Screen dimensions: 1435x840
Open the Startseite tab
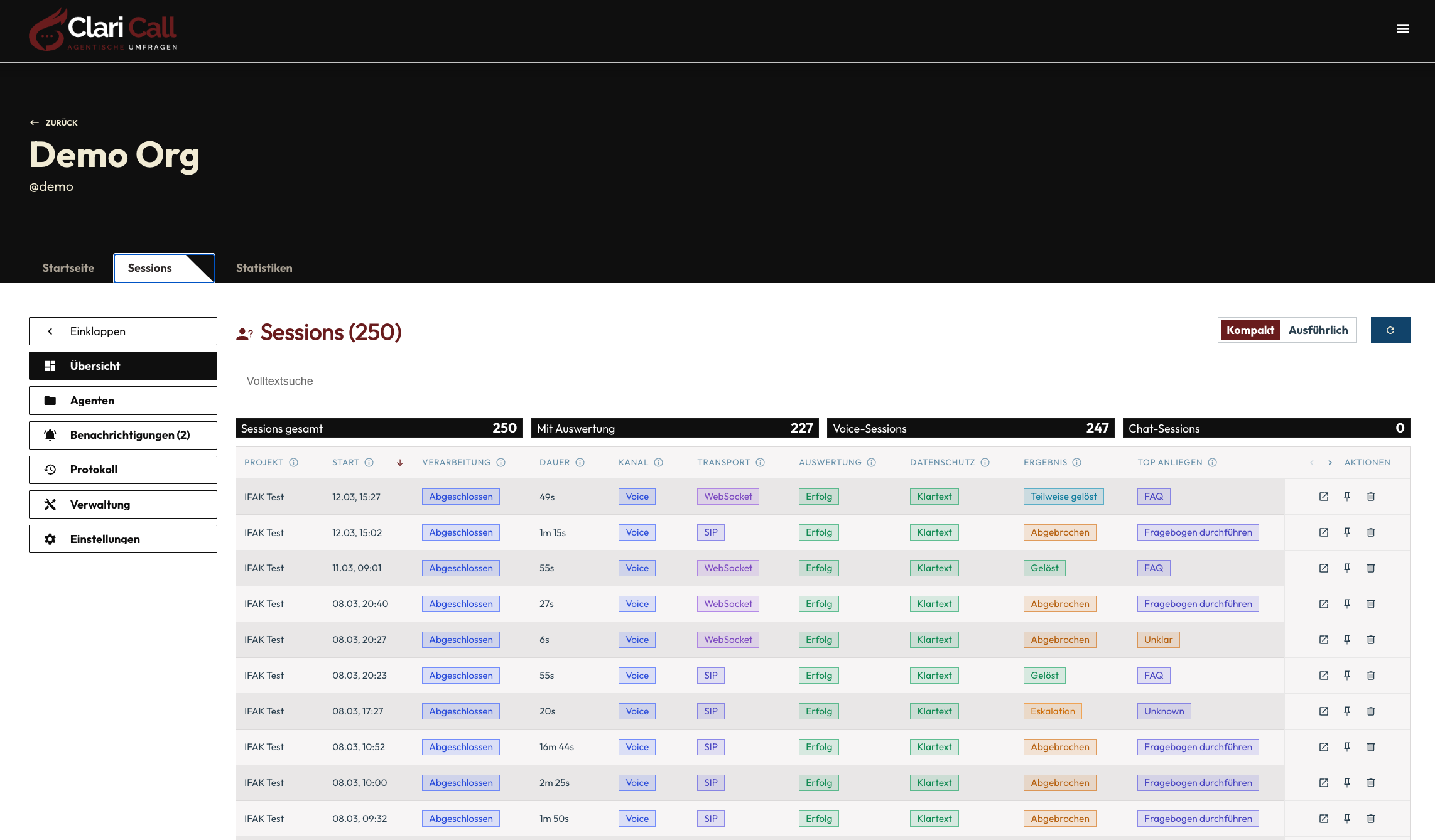click(x=68, y=268)
